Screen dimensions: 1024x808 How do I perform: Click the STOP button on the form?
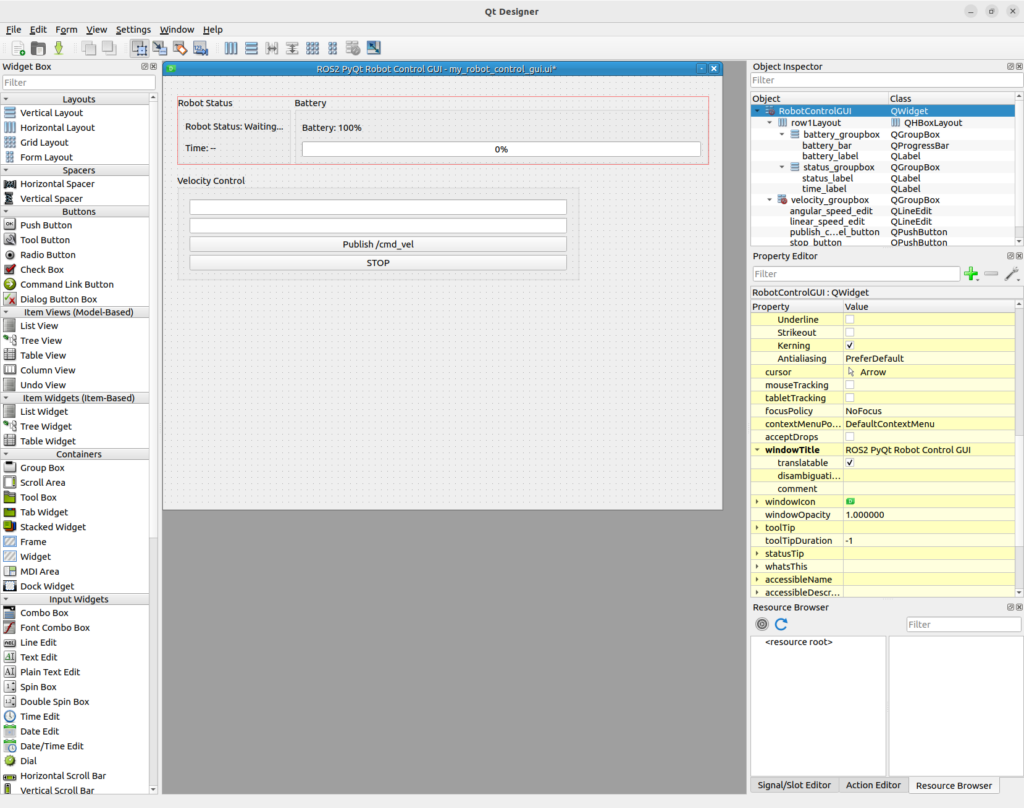tap(378, 263)
